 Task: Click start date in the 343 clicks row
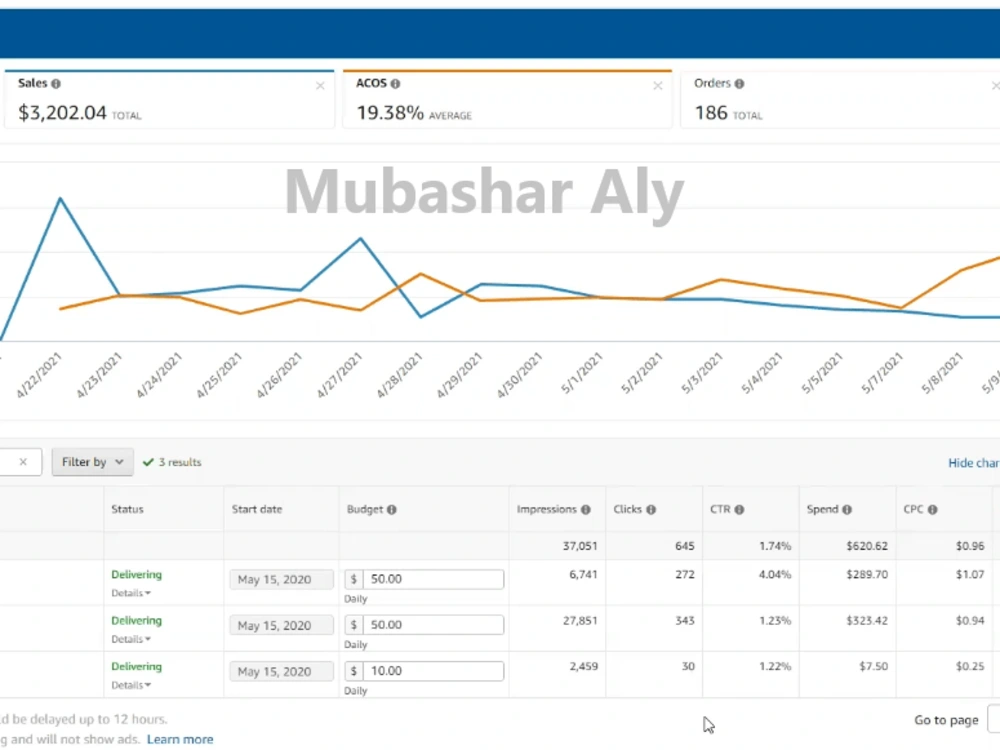281,626
